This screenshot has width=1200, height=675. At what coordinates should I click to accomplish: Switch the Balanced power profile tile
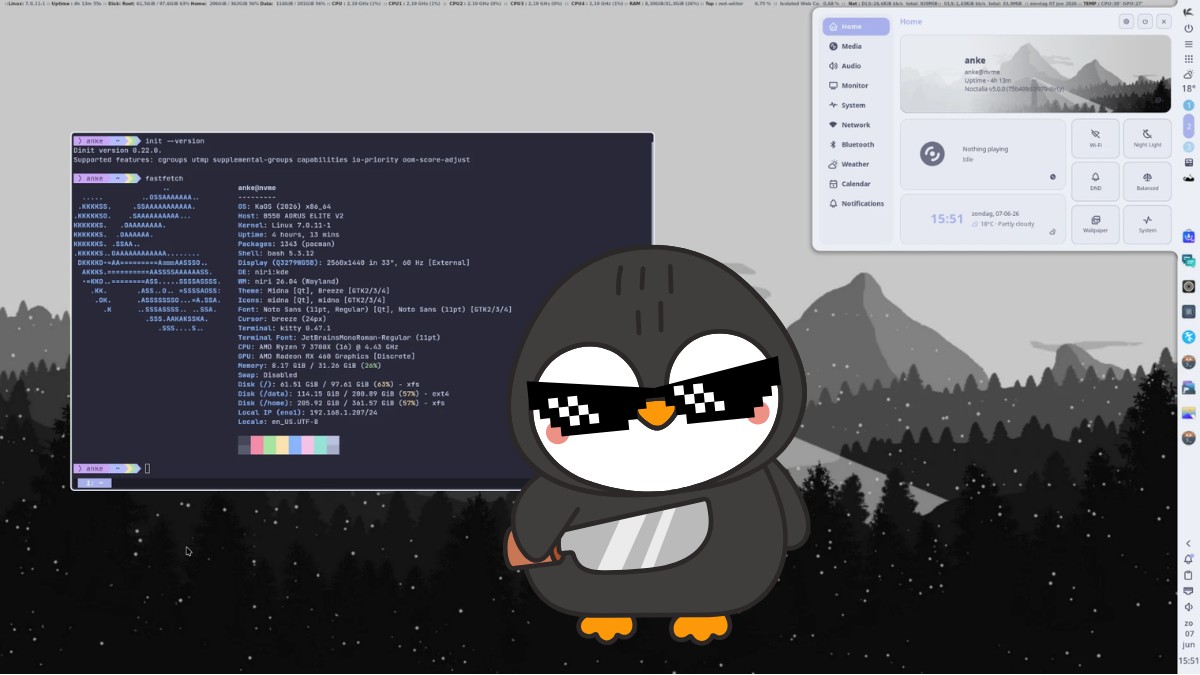(1147, 181)
